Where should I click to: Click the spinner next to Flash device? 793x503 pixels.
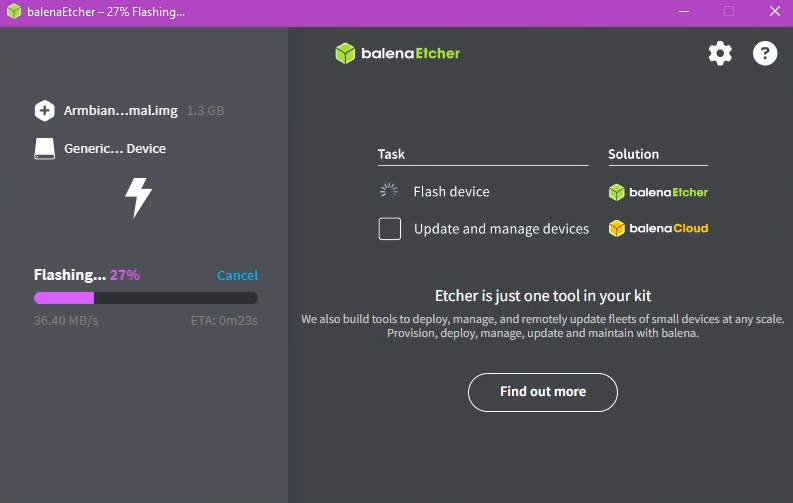click(x=389, y=191)
